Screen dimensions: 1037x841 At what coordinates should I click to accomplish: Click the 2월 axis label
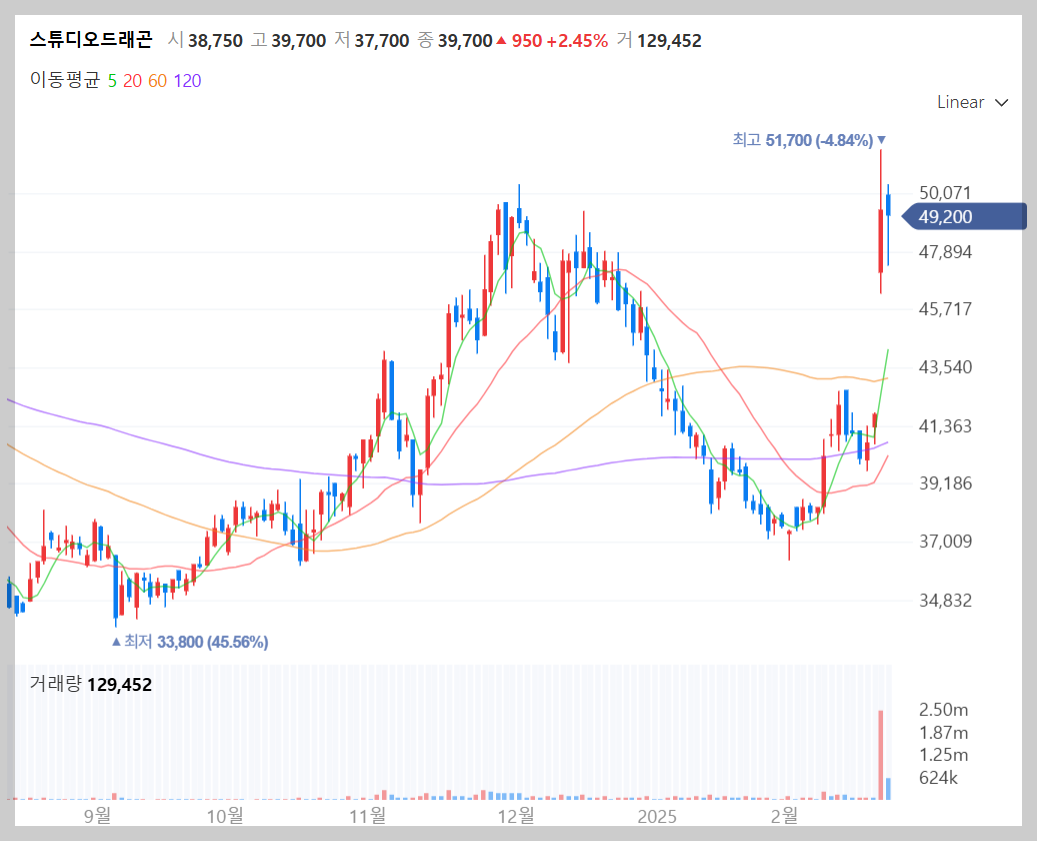coord(784,816)
